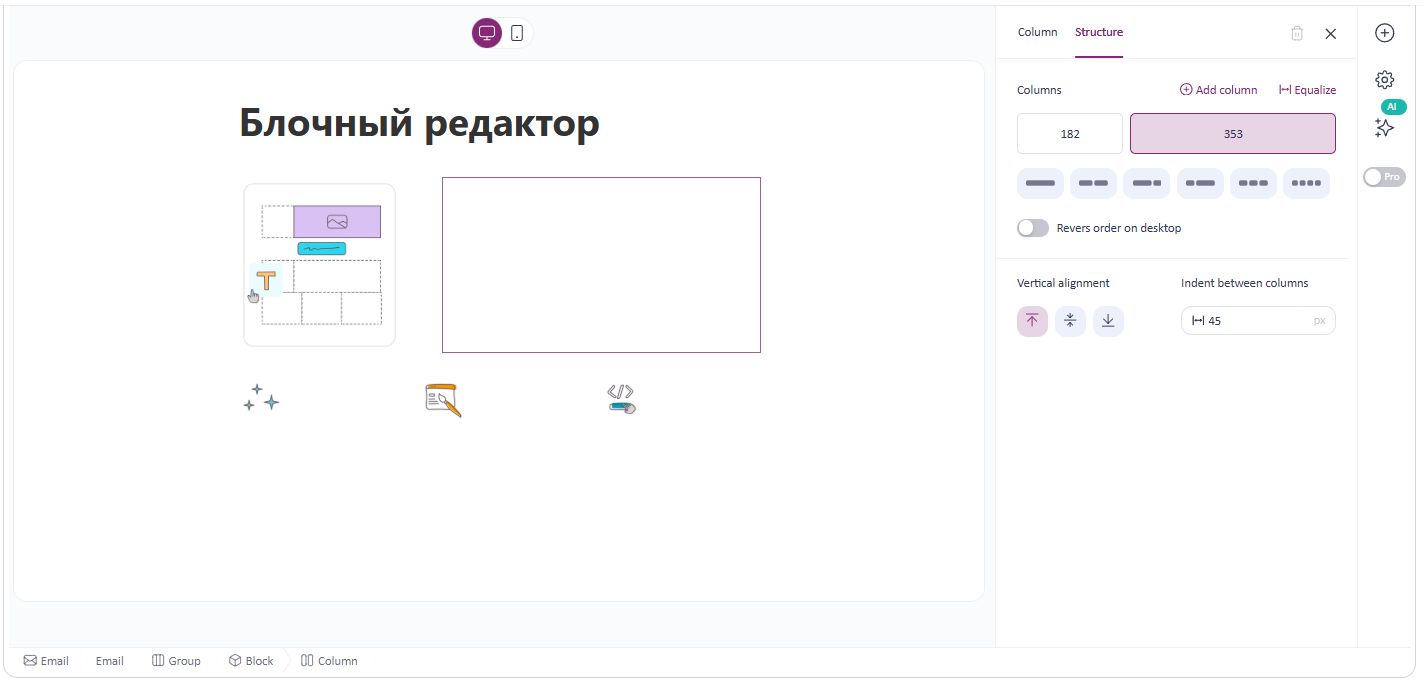Edit the indent between columns value
This screenshot has width=1424, height=688.
click(1258, 320)
